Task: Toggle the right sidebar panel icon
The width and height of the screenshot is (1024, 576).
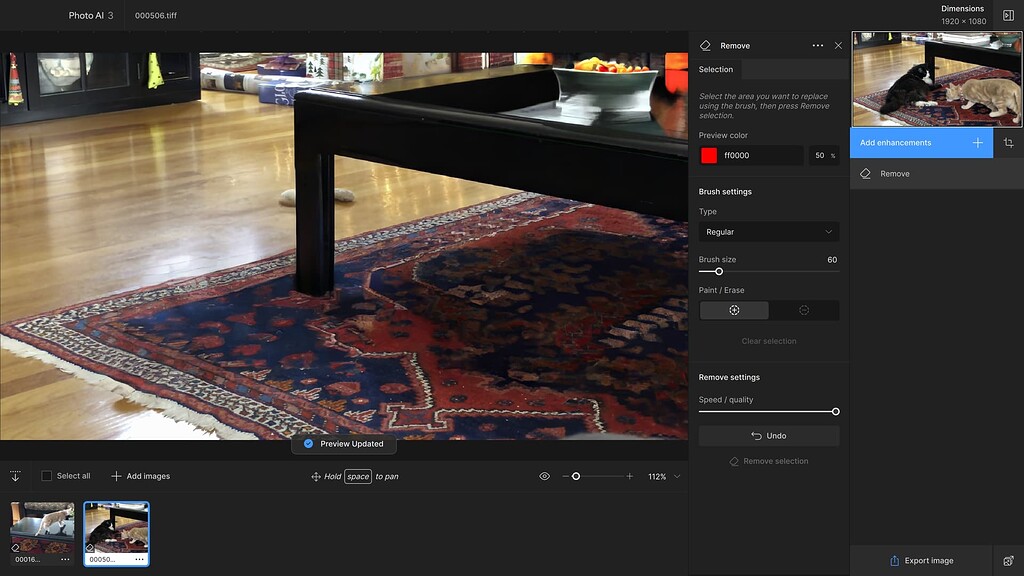Action: pos(1008,15)
